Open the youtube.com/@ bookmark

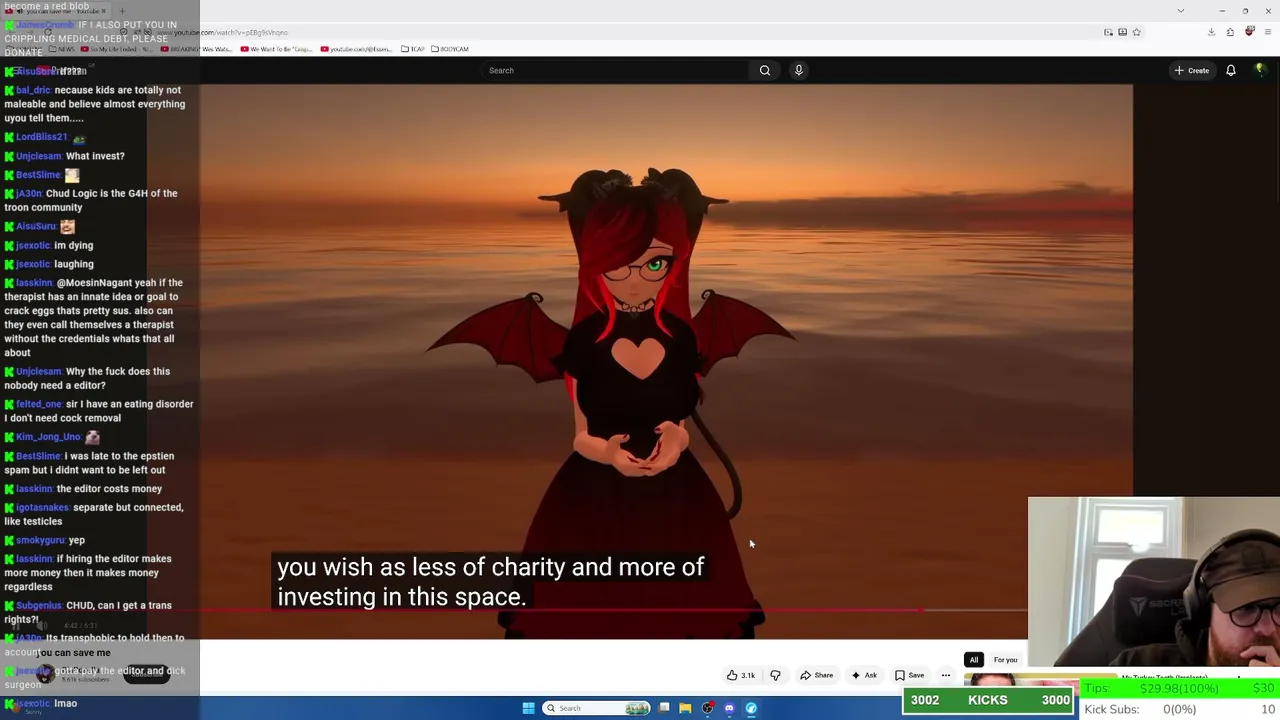(x=357, y=49)
